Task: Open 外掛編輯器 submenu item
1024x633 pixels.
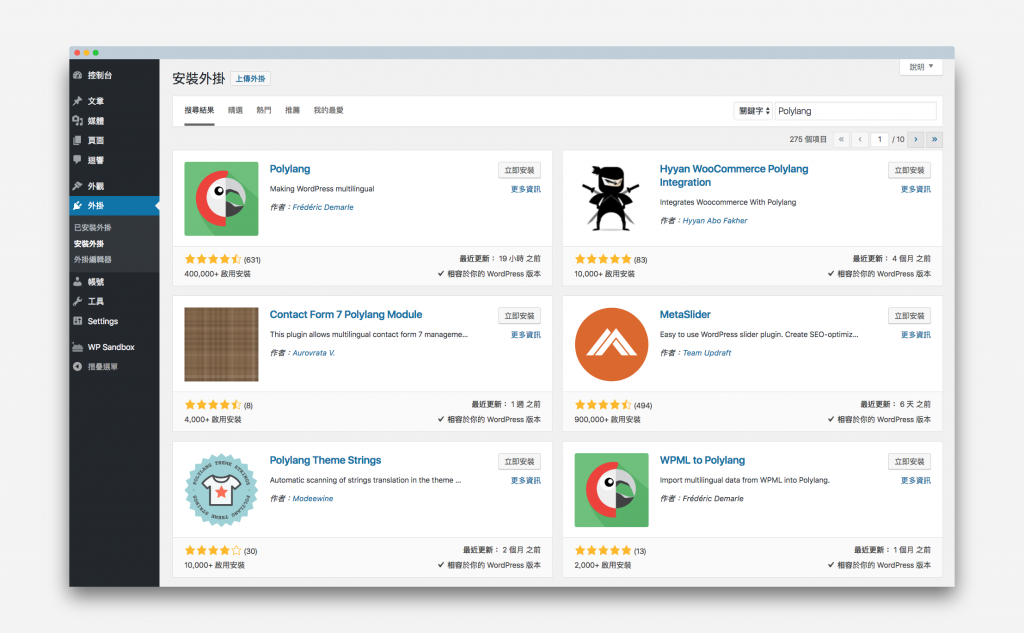Action: coord(93,259)
